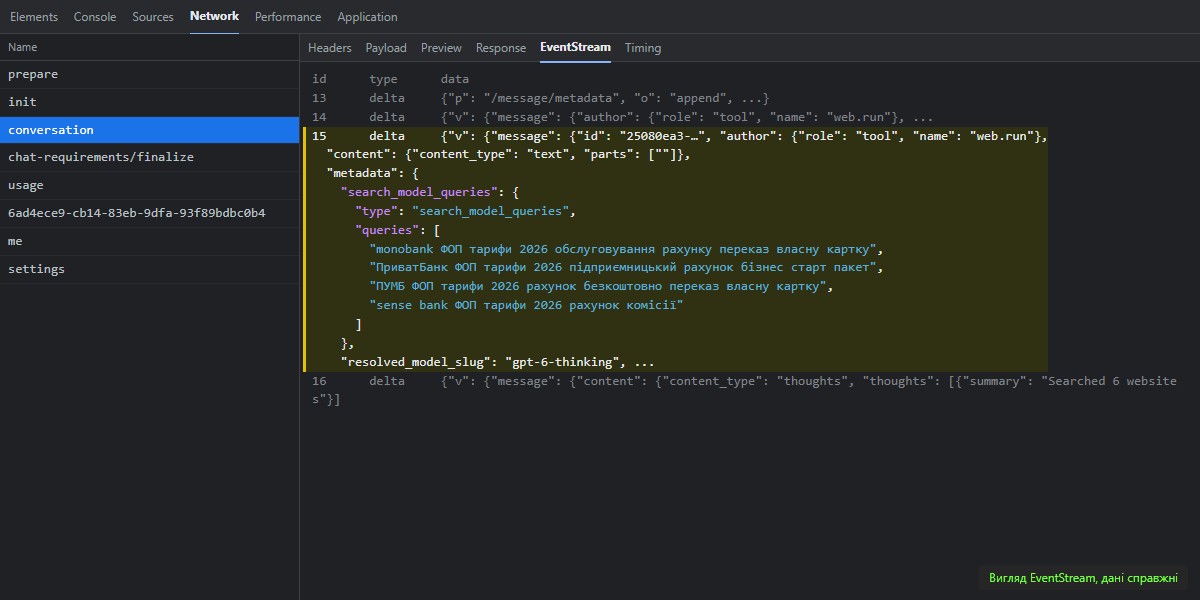View the Preview tab
The image size is (1200, 600).
click(x=441, y=48)
